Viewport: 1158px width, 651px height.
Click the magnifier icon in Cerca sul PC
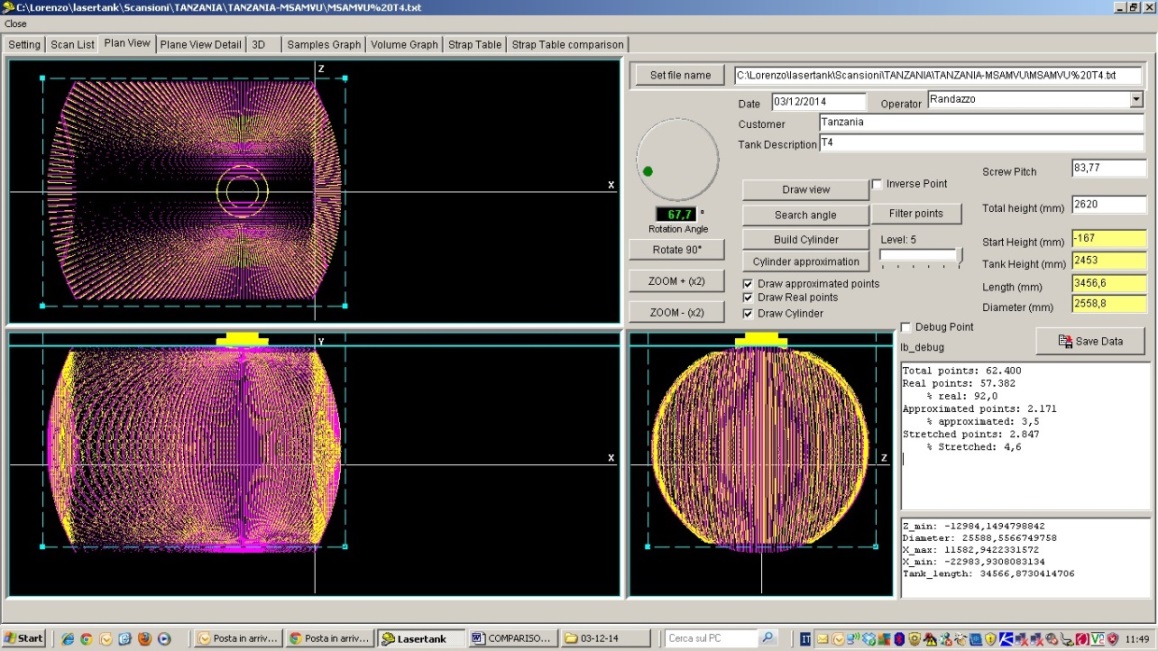coord(767,637)
